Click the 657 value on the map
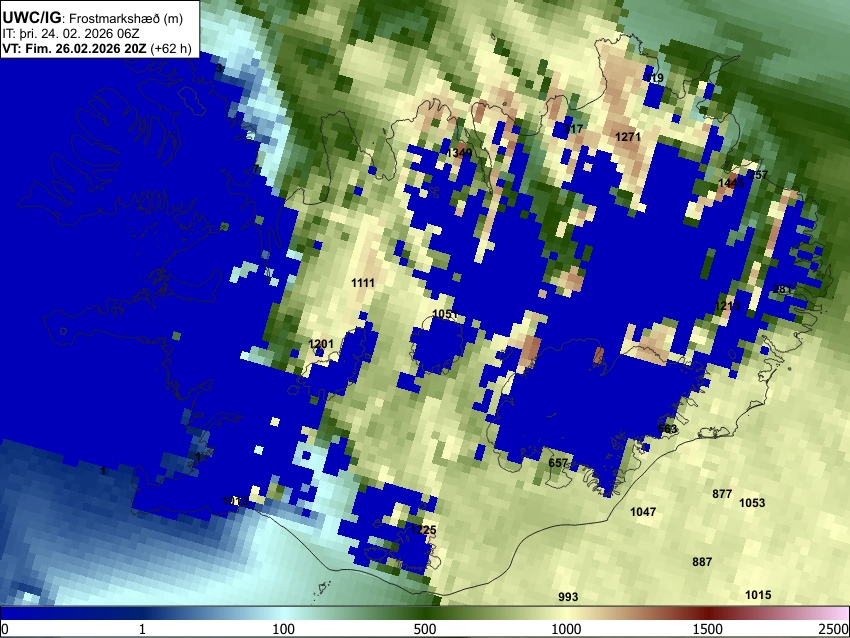 [558, 463]
